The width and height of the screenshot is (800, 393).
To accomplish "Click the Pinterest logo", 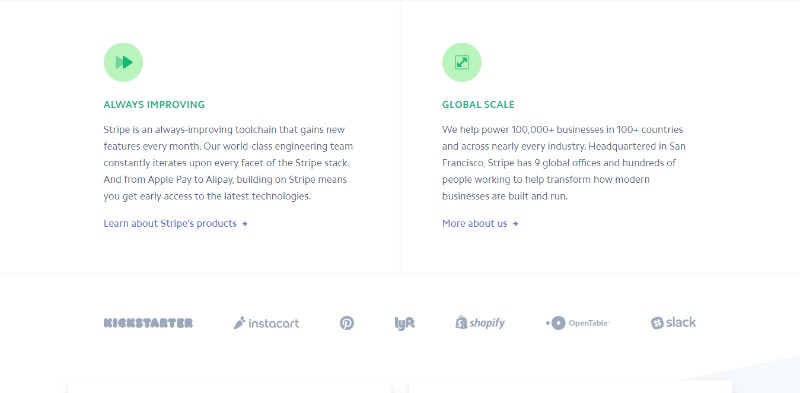I will coord(347,323).
